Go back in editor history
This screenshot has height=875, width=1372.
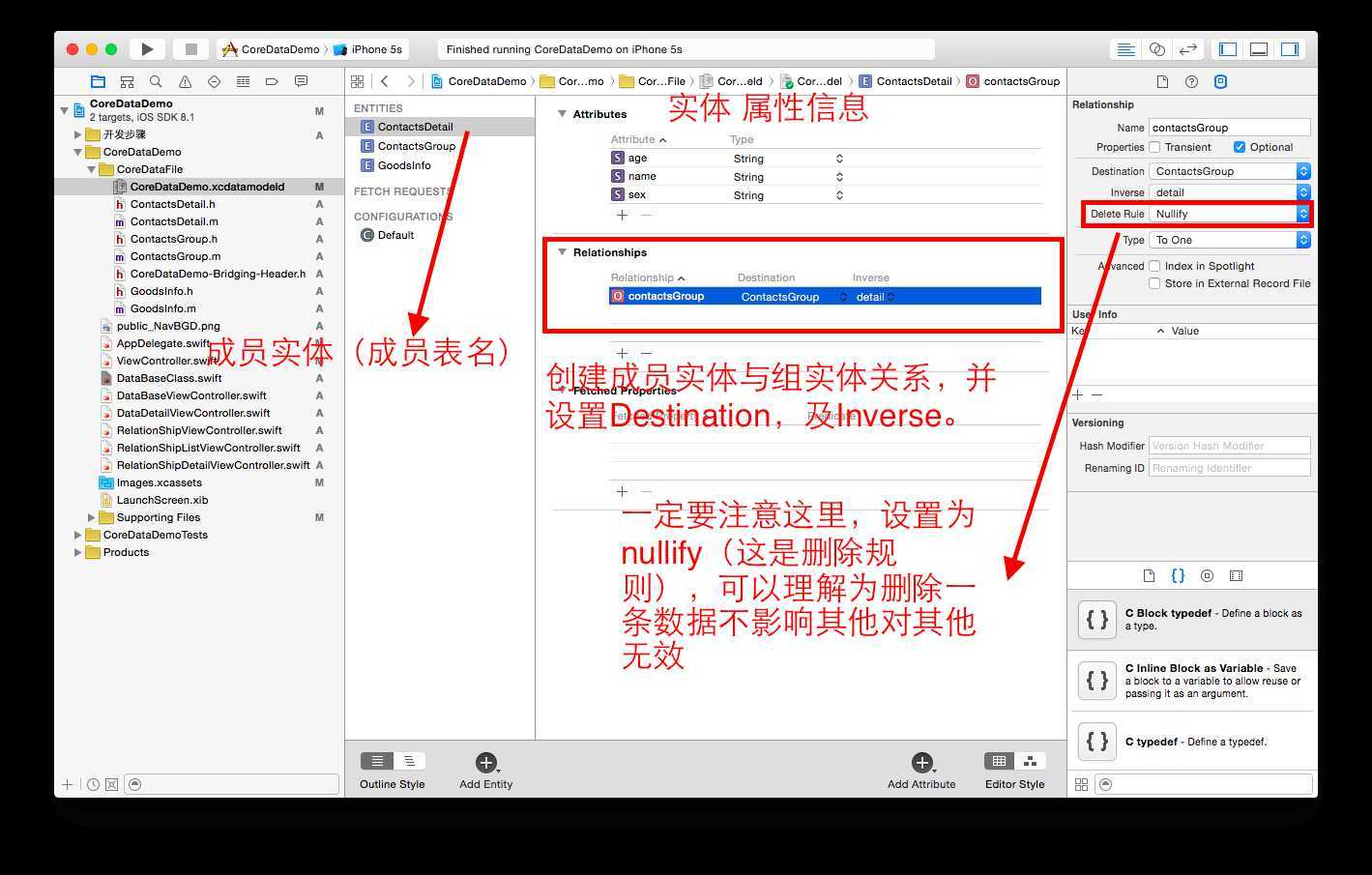[x=385, y=81]
